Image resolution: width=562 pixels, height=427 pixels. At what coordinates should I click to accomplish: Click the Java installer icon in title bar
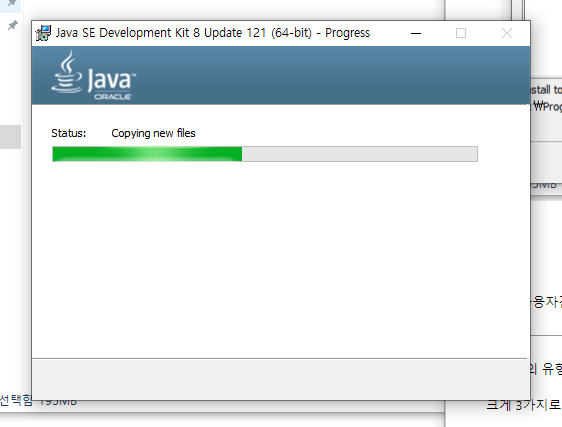43,33
